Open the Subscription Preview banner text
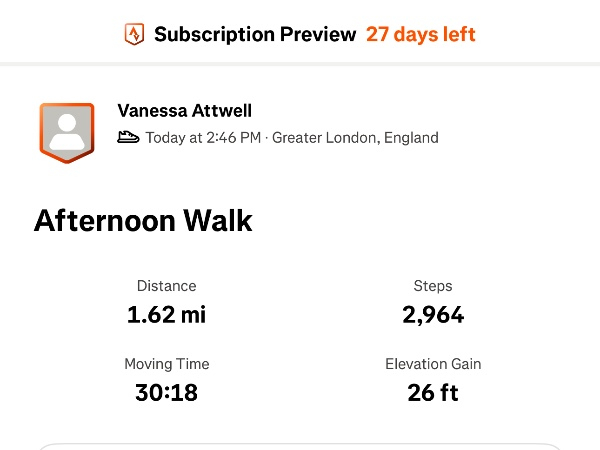The image size is (600, 450). (255, 35)
